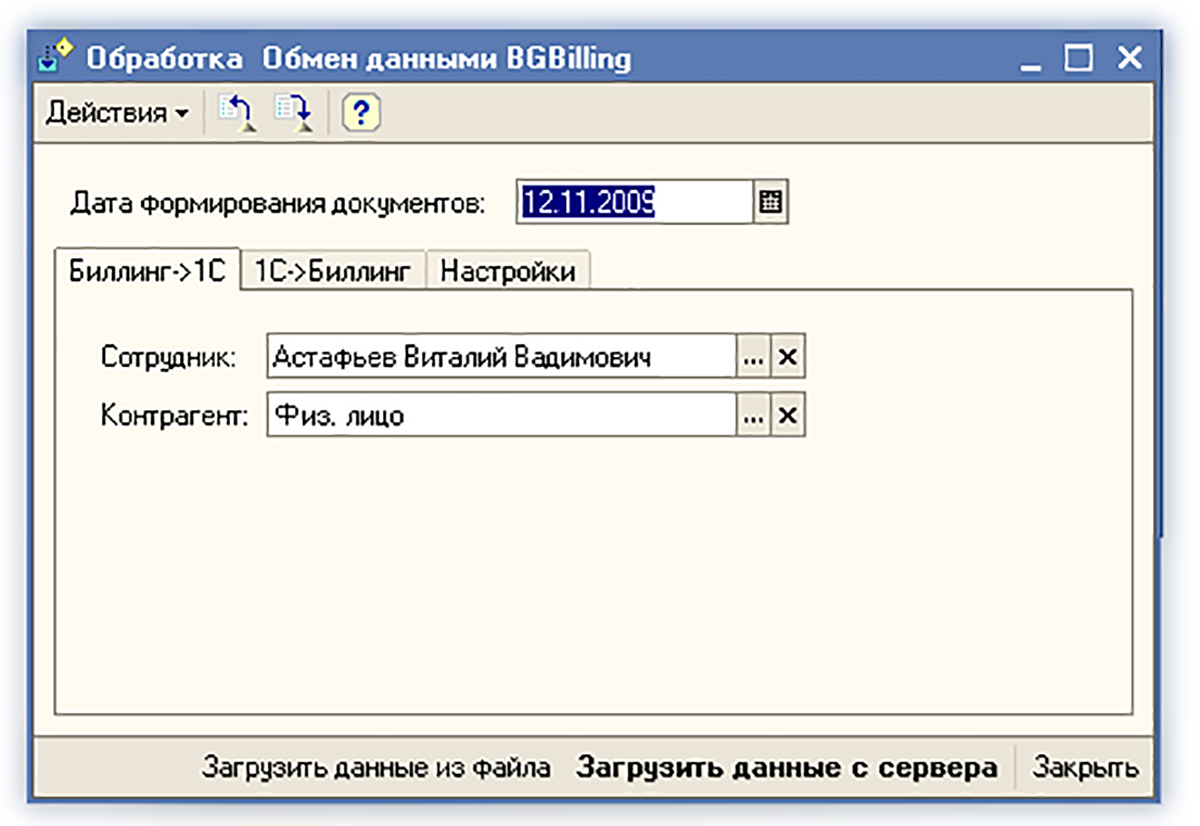Image resolution: width=1200 pixels, height=826 pixels.
Task: Open selection list for Сотрудник via ellipsis
Action: tap(754, 357)
